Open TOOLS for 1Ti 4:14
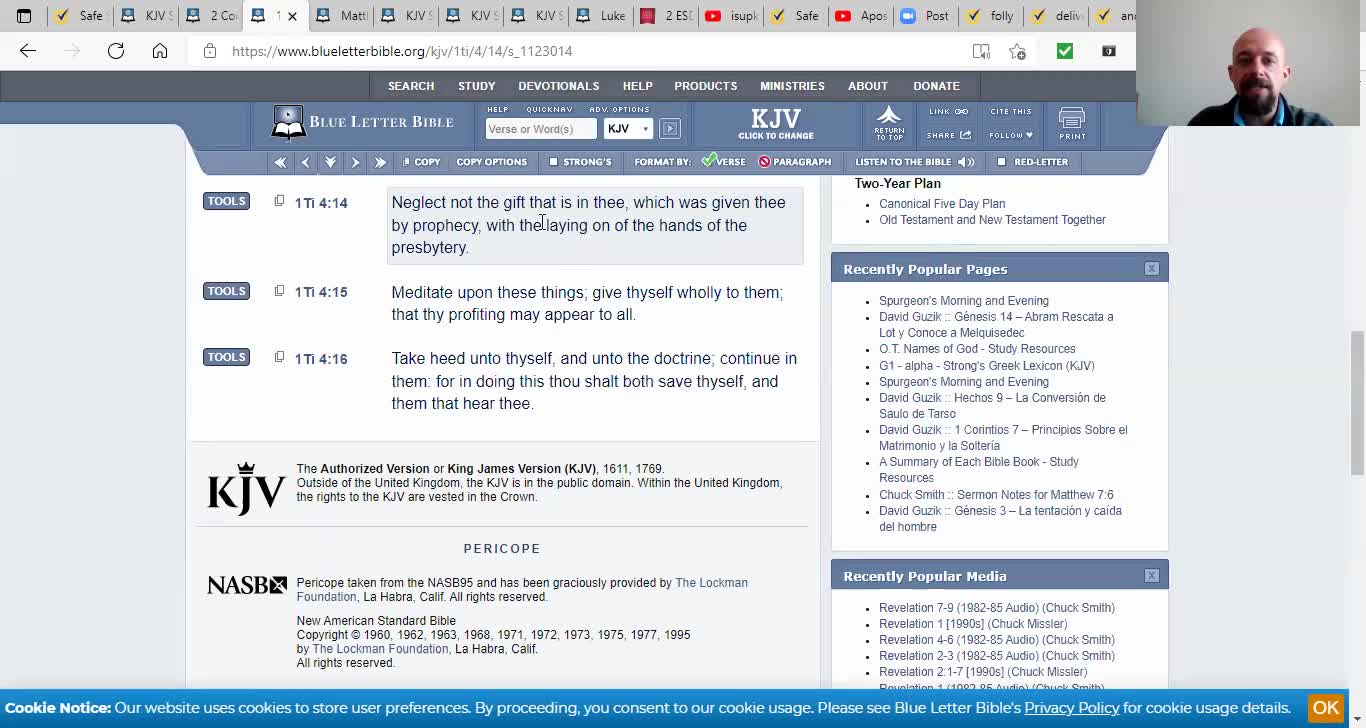 point(226,201)
